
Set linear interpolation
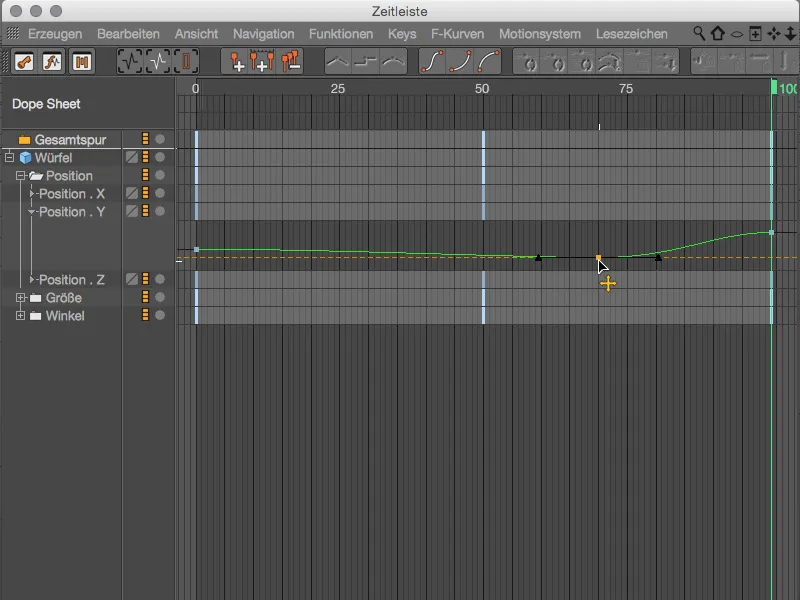coord(338,62)
